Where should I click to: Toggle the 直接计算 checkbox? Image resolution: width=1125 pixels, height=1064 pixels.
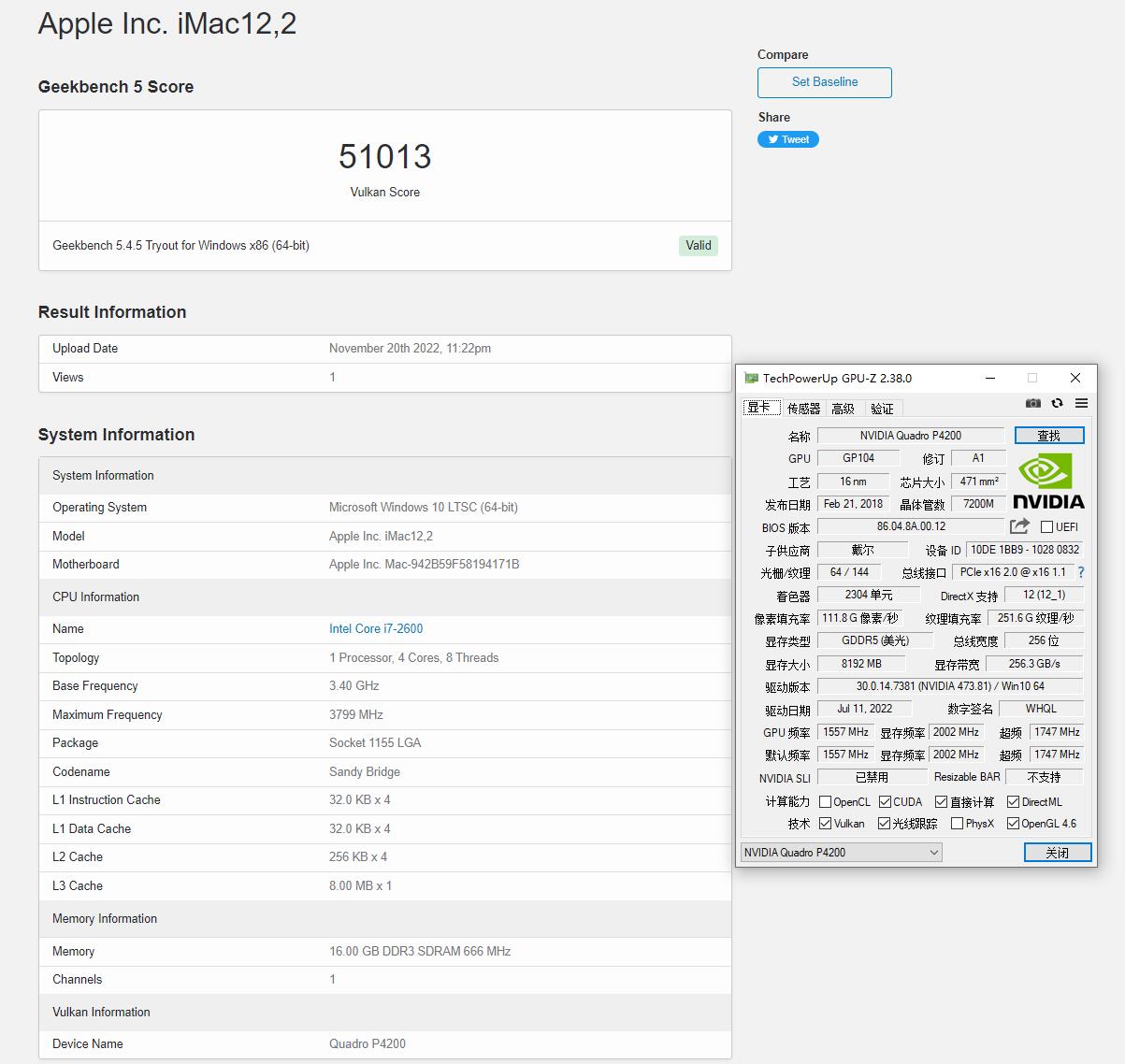[x=942, y=802]
